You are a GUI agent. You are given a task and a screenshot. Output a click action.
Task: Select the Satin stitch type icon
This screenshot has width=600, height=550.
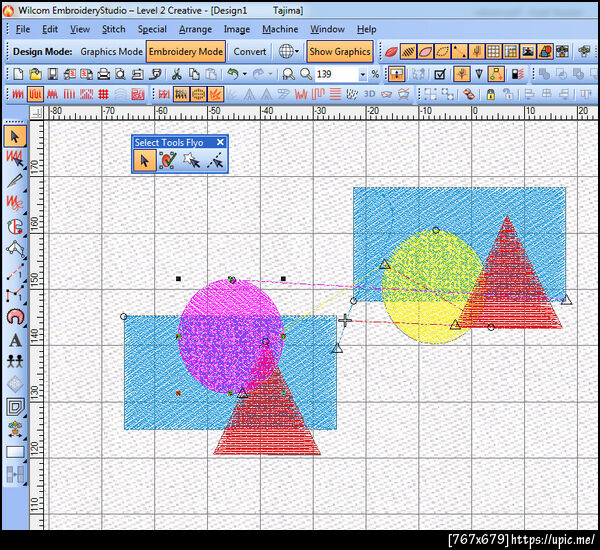[x=18, y=94]
